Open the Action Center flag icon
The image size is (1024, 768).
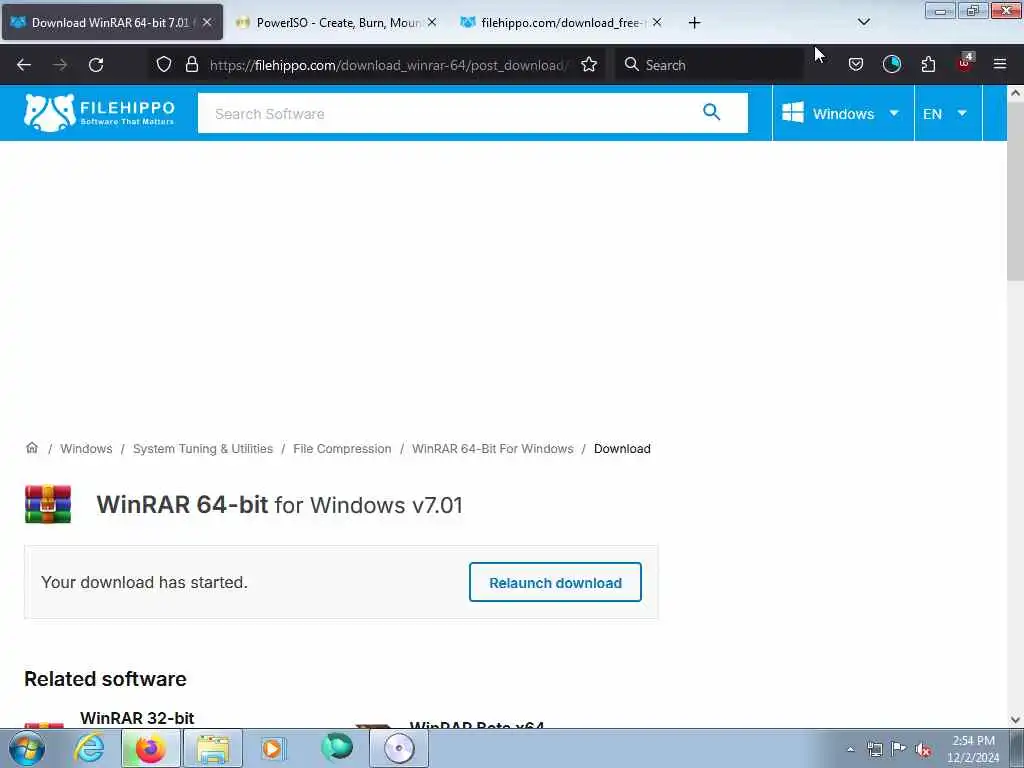899,749
